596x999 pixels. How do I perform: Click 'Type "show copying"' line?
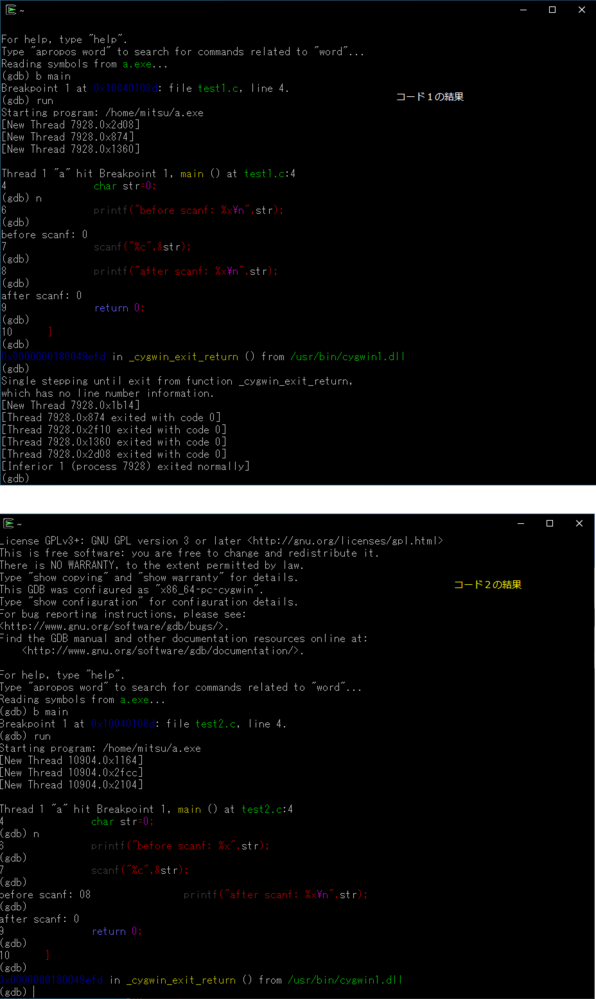tap(149, 578)
